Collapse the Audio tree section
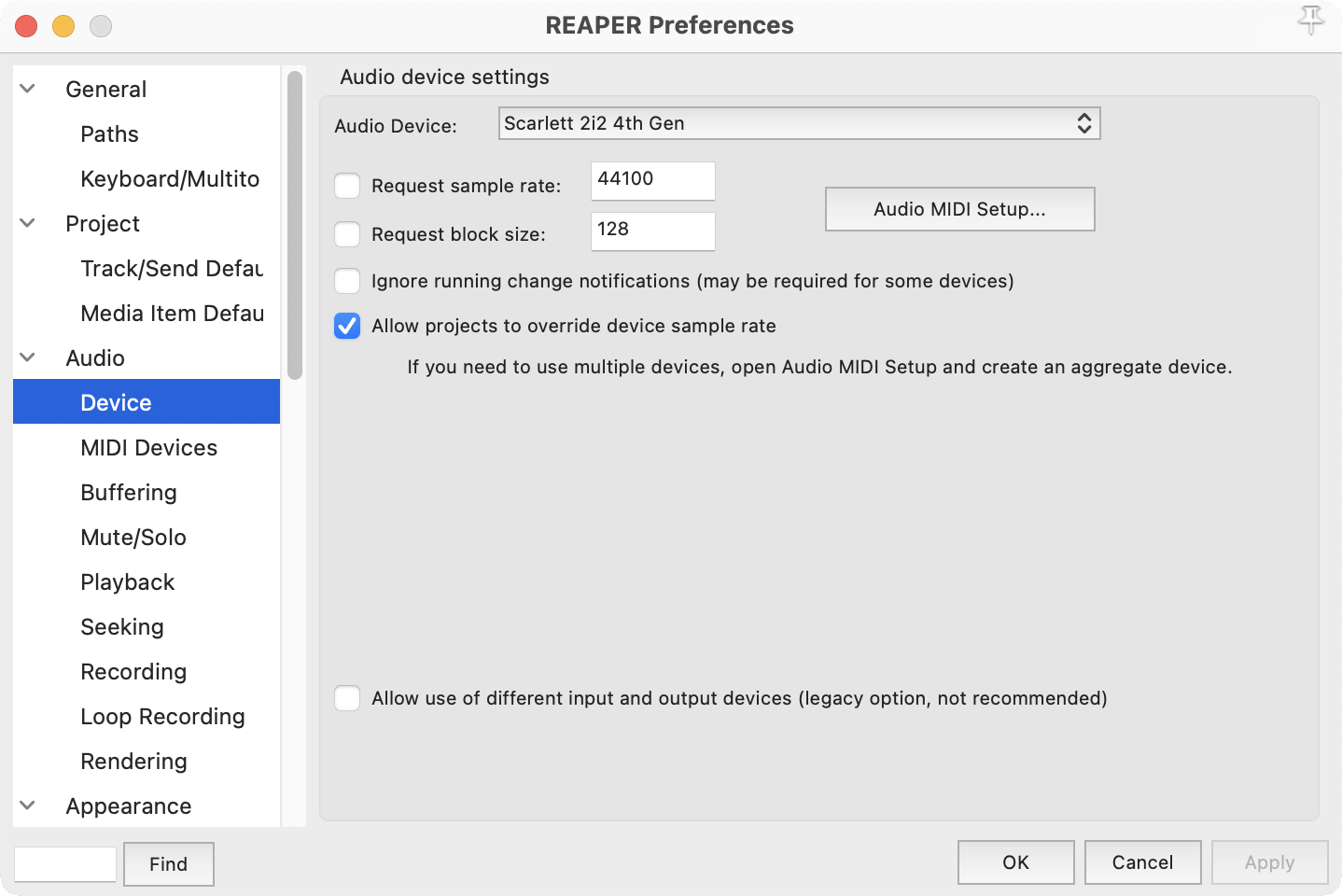The height and width of the screenshot is (896, 1342). [28, 357]
